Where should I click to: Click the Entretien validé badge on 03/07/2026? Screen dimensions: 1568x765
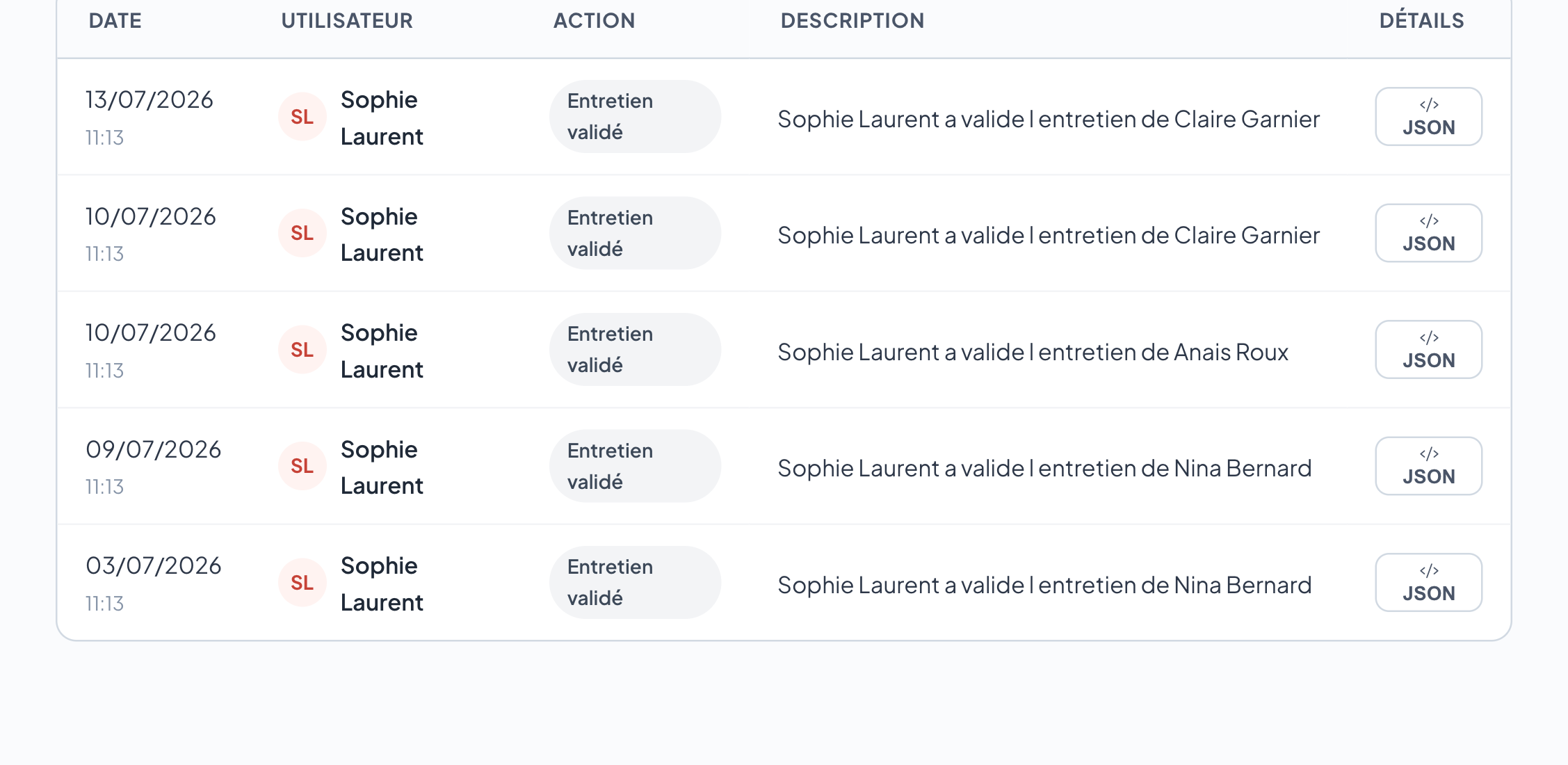(x=635, y=583)
